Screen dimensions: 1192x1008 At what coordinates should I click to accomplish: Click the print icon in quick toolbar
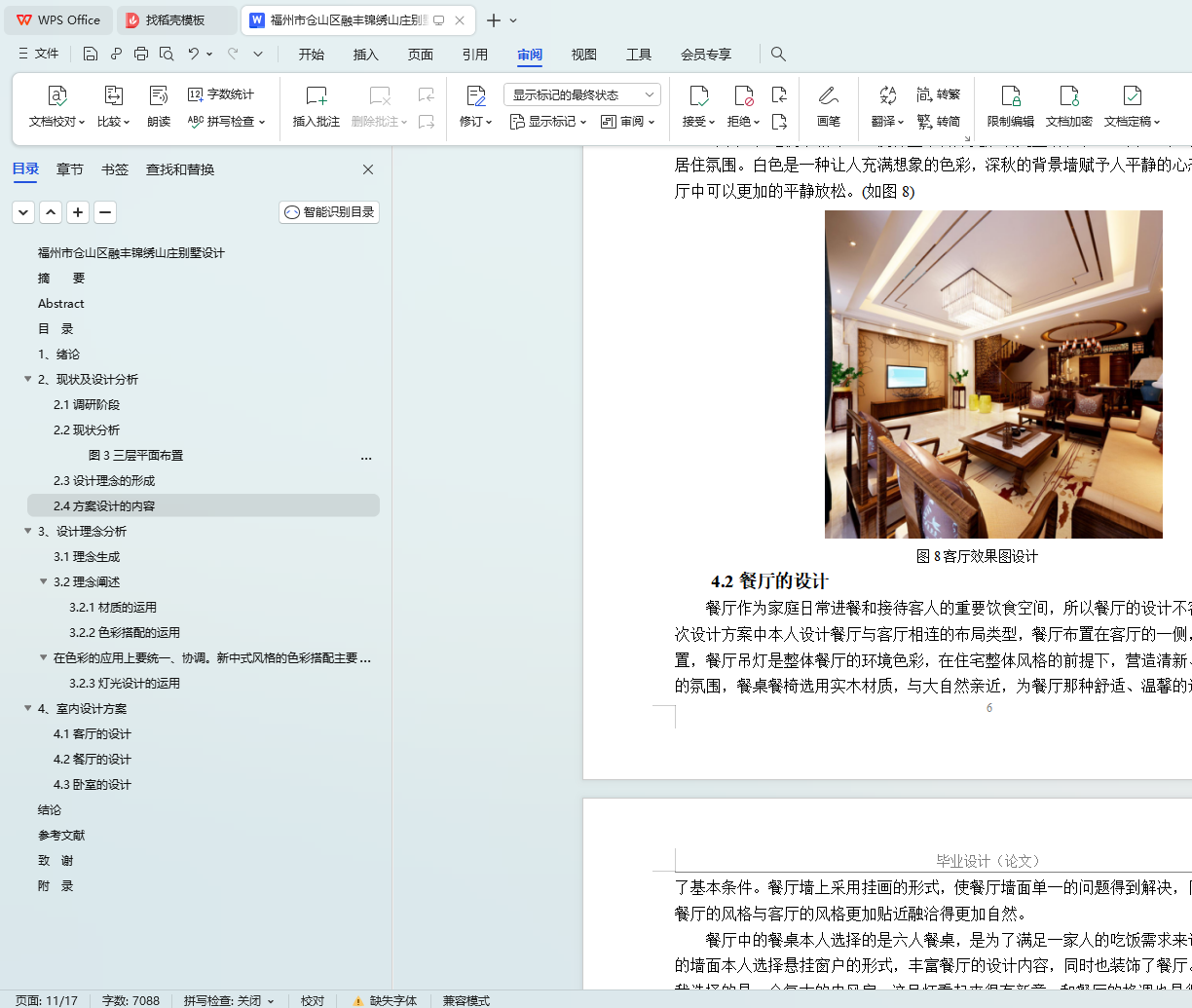141,54
